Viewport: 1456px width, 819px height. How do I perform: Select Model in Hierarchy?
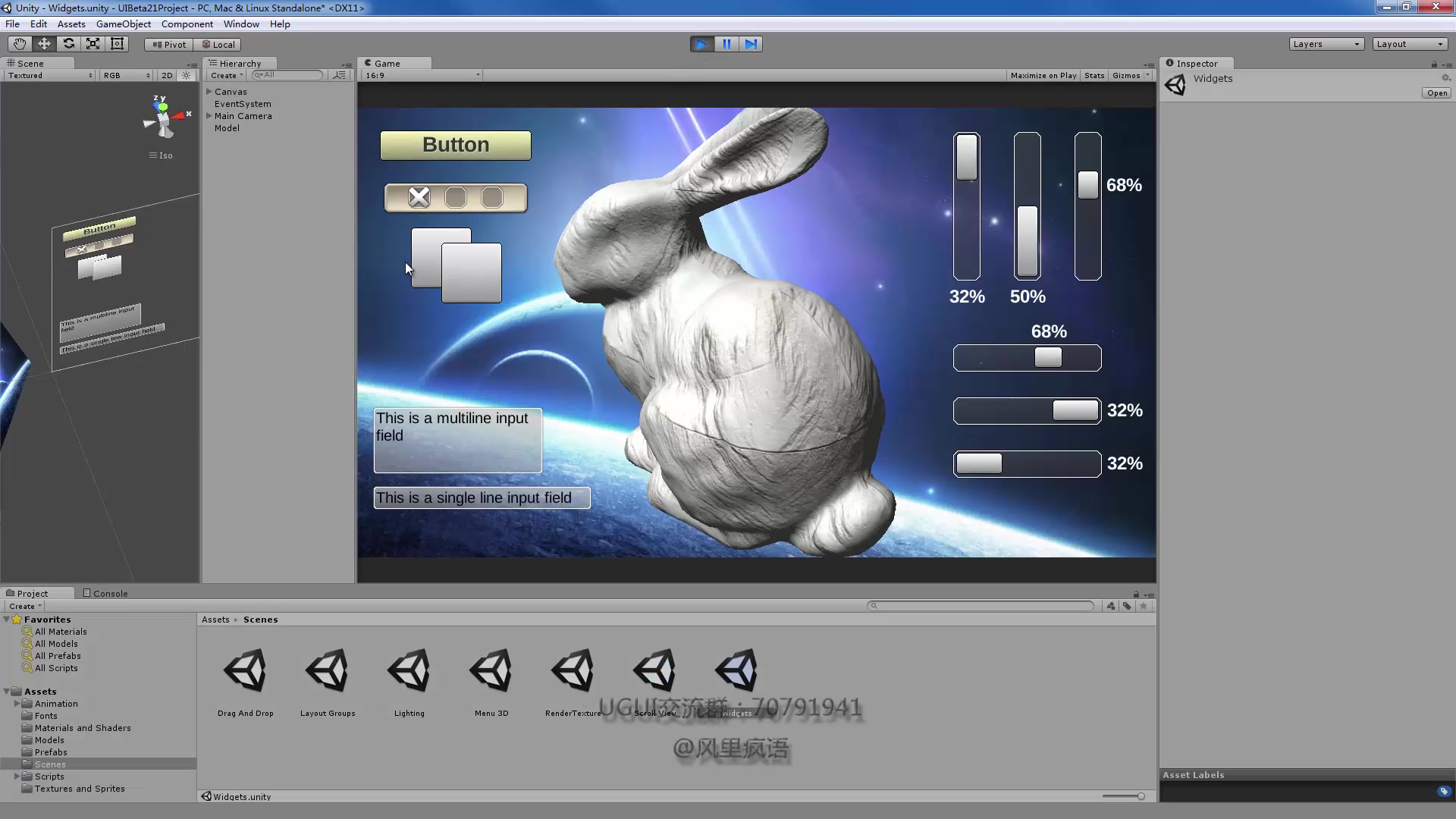pos(227,128)
